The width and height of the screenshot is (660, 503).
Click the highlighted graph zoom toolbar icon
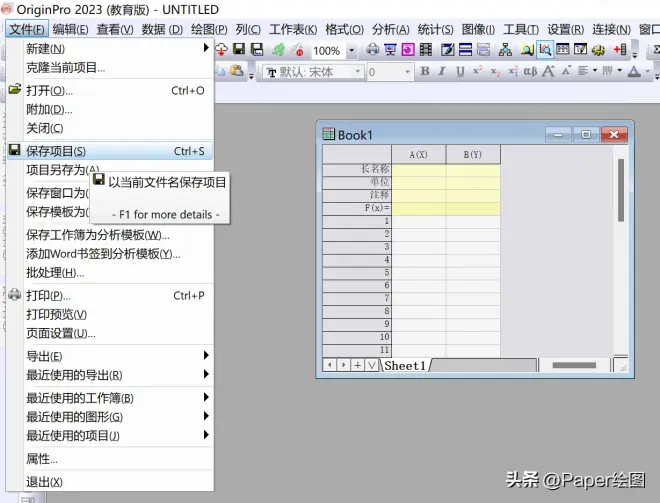[545, 50]
